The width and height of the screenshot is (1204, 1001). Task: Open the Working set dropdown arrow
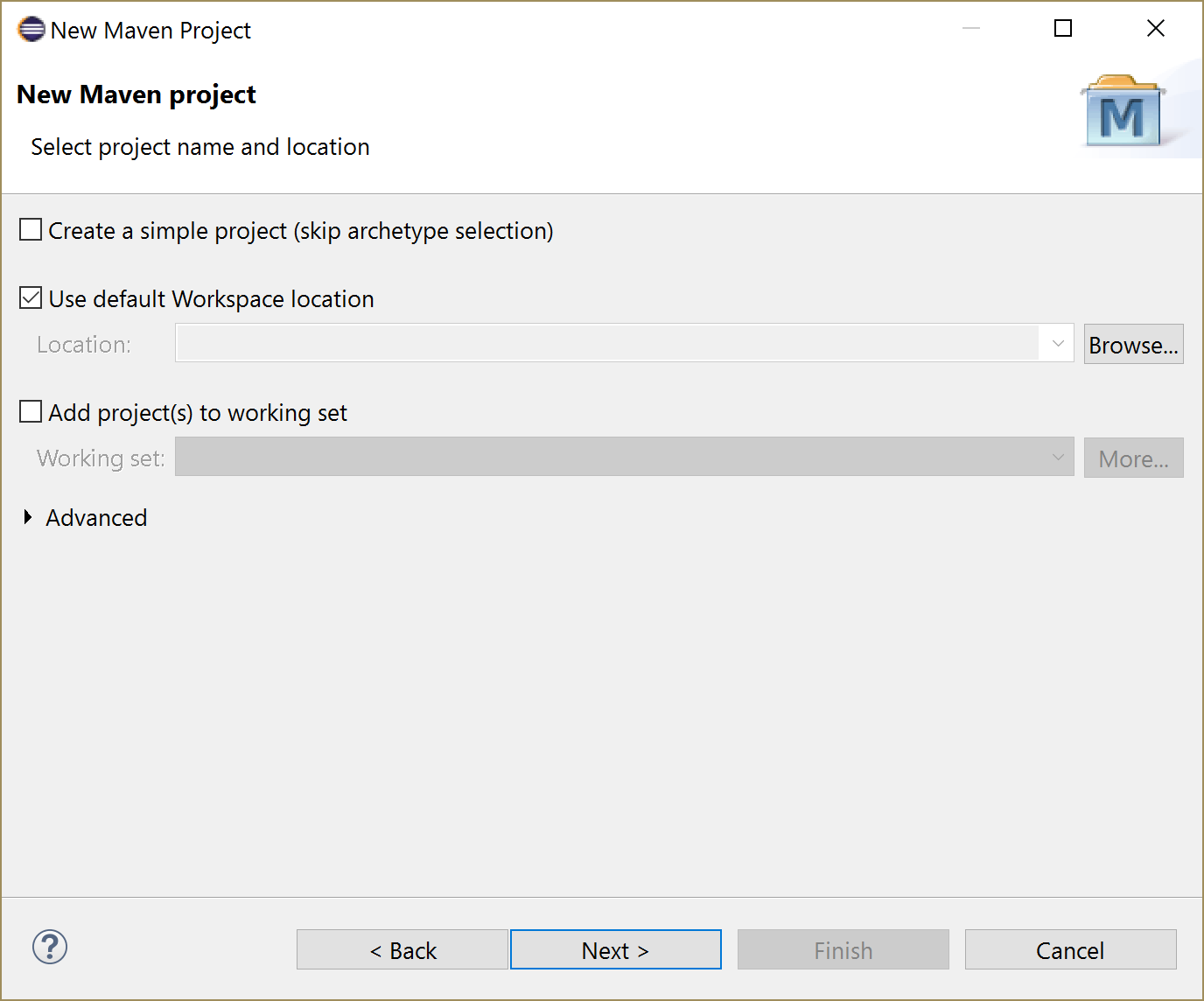[1058, 458]
